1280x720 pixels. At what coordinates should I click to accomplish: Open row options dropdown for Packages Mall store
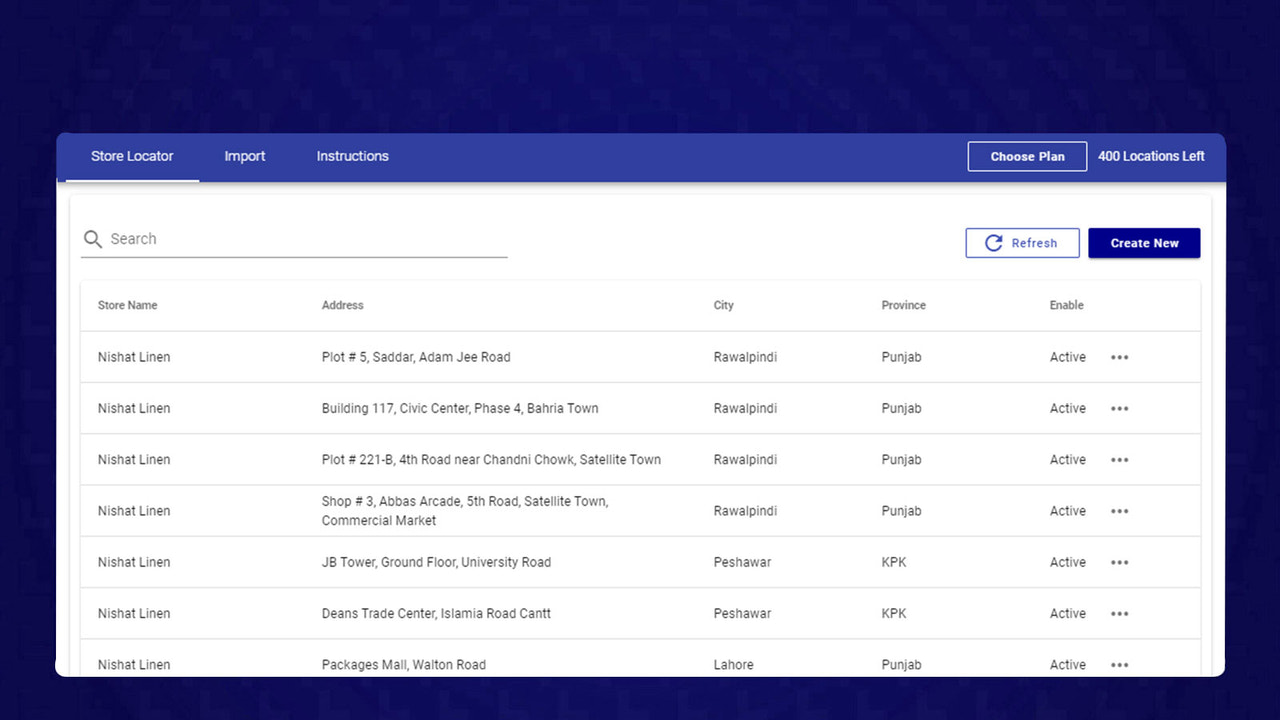pyautogui.click(x=1120, y=664)
